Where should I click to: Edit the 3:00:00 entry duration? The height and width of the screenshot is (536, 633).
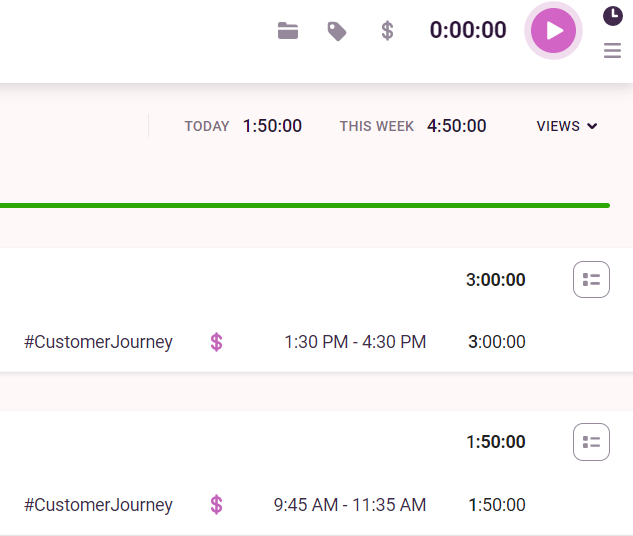[x=497, y=342]
